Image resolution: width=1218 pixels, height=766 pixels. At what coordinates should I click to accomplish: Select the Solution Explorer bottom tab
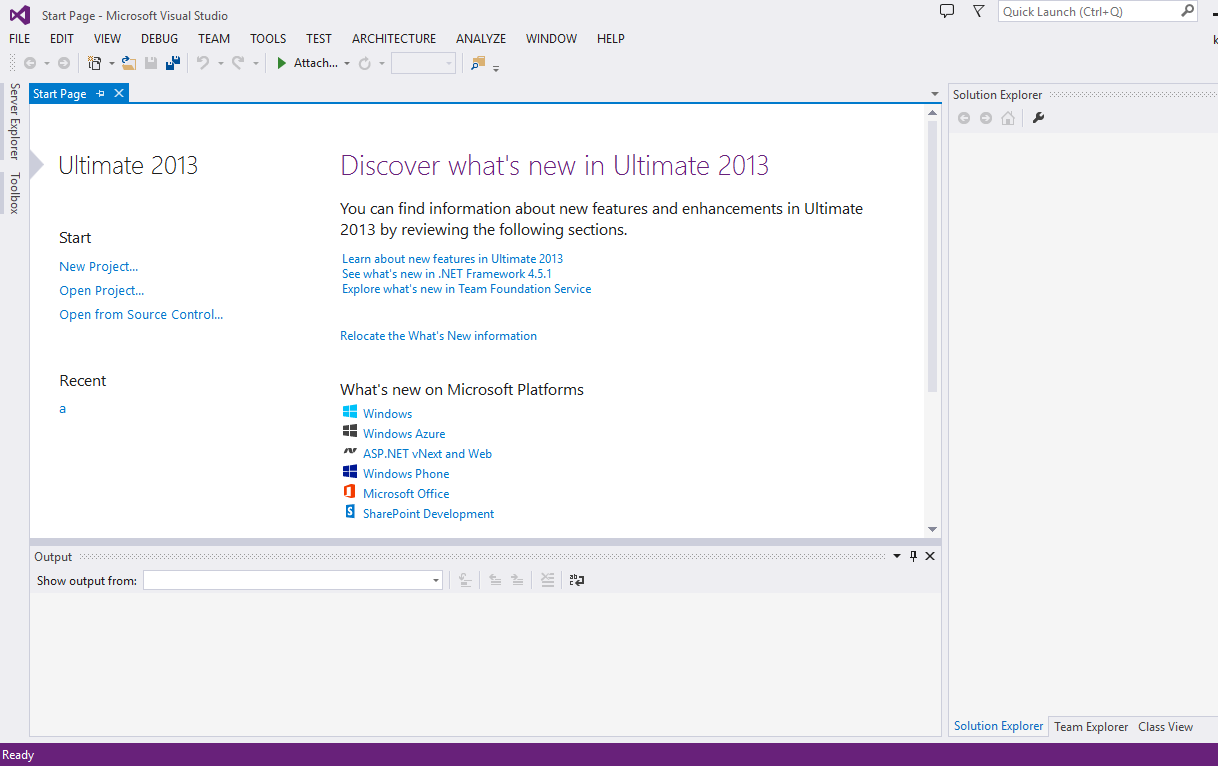(x=998, y=726)
